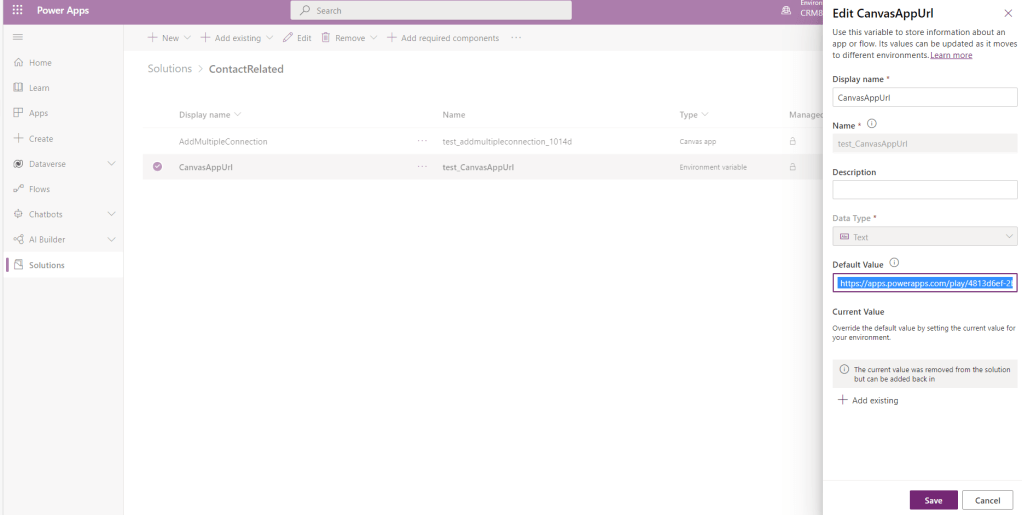Deselect the CanvasAppUrl row checkmark
The height and width of the screenshot is (515, 1022).
click(x=157, y=167)
